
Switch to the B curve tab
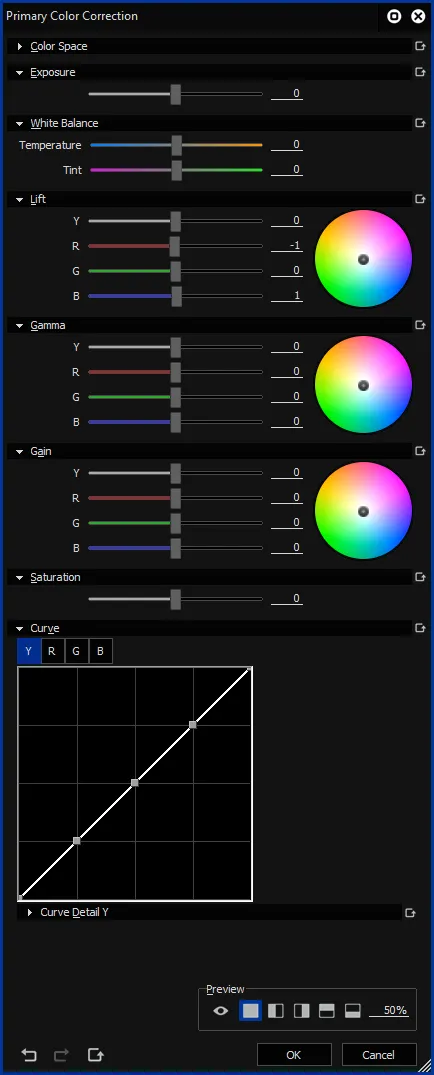(x=100, y=651)
